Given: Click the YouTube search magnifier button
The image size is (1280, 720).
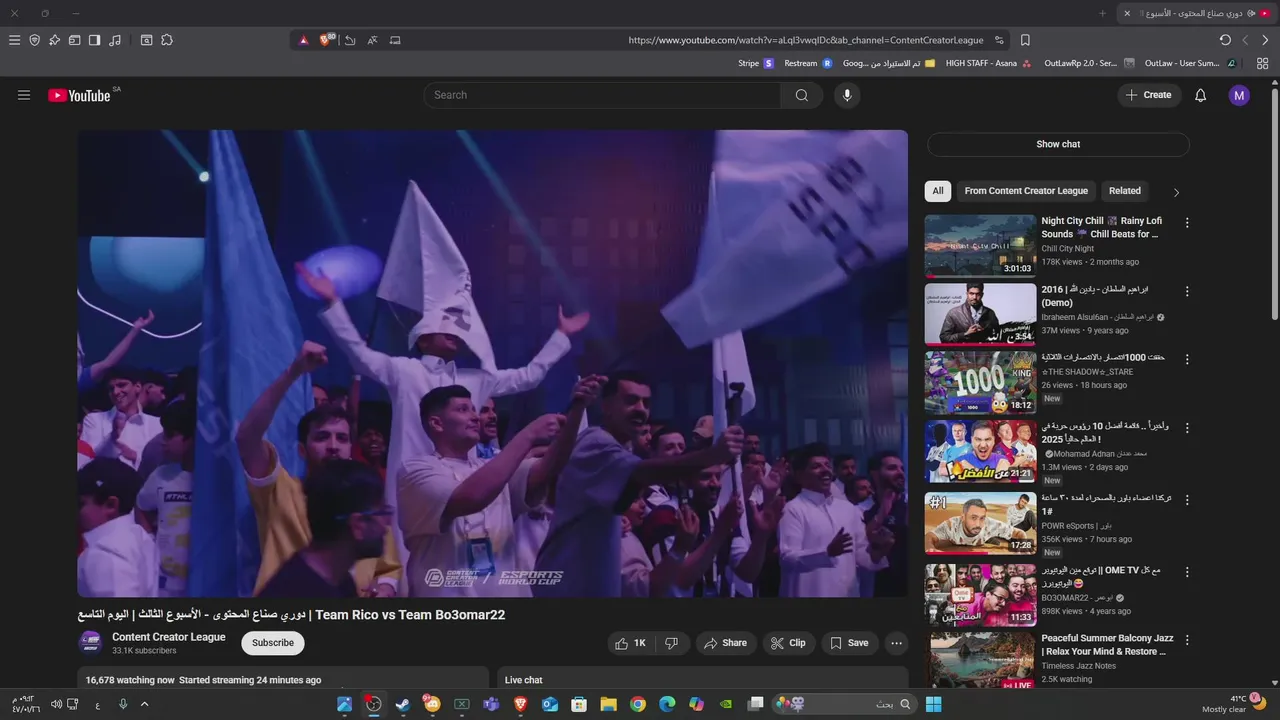Looking at the screenshot, I should point(802,95).
